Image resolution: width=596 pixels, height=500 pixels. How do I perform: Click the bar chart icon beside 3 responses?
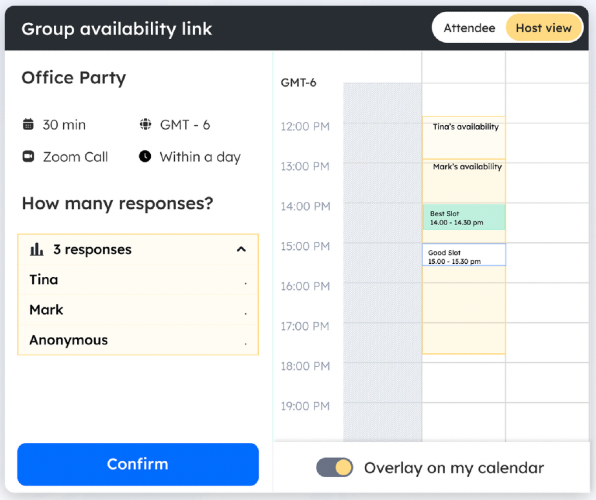click(36, 249)
